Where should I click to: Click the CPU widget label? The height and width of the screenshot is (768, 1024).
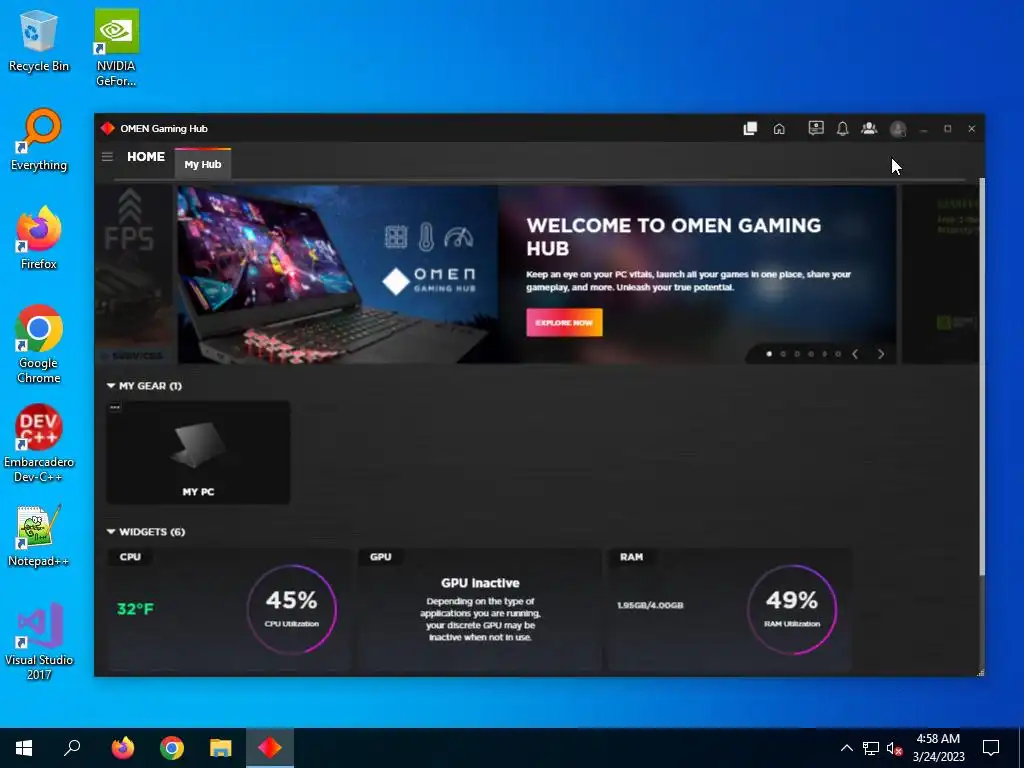[x=130, y=557]
